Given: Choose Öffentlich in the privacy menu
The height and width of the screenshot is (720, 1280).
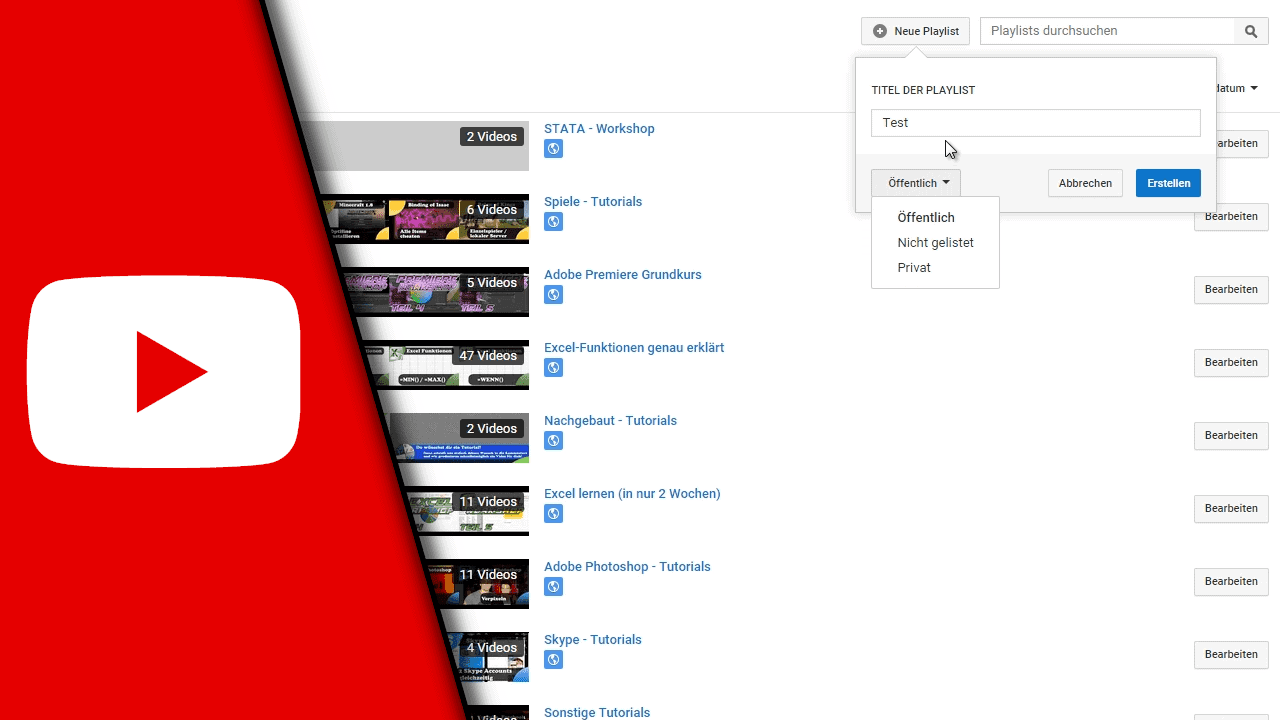Looking at the screenshot, I should (926, 217).
